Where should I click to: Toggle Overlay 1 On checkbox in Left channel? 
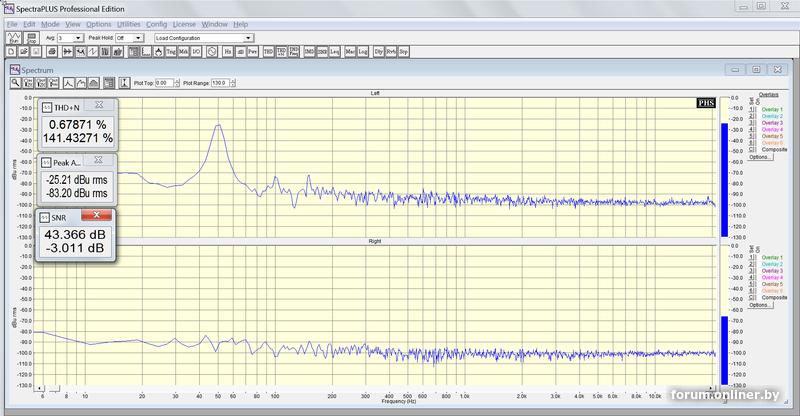pyautogui.click(x=756, y=109)
